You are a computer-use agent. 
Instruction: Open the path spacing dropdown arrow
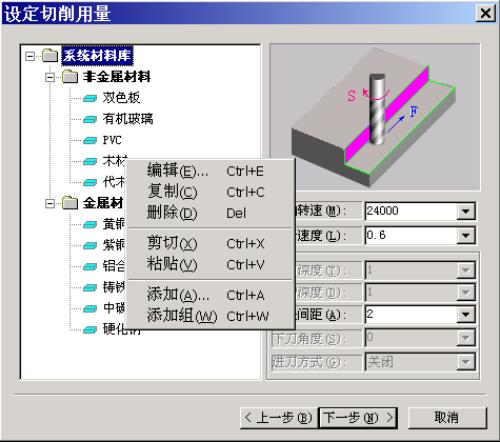coord(466,314)
